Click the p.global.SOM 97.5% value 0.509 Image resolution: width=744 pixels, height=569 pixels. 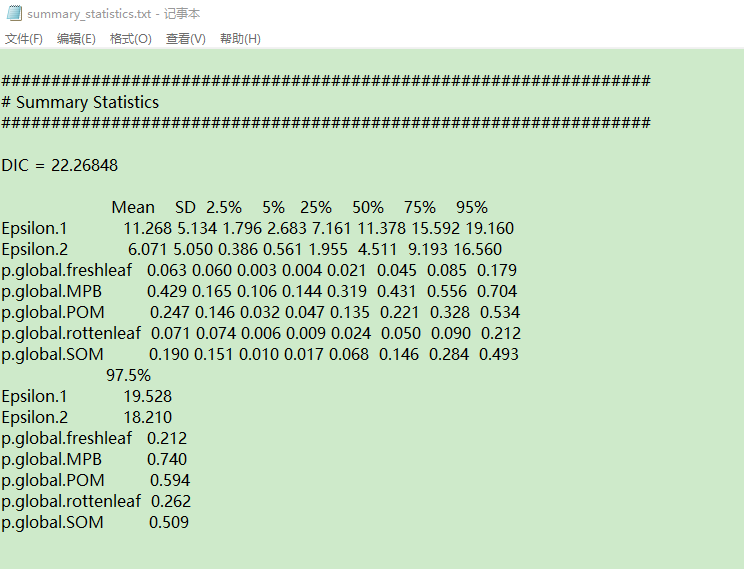(169, 522)
